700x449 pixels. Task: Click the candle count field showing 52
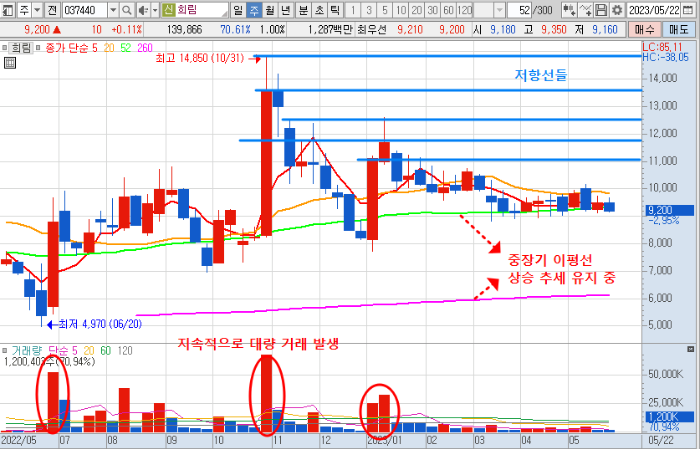coord(520,10)
